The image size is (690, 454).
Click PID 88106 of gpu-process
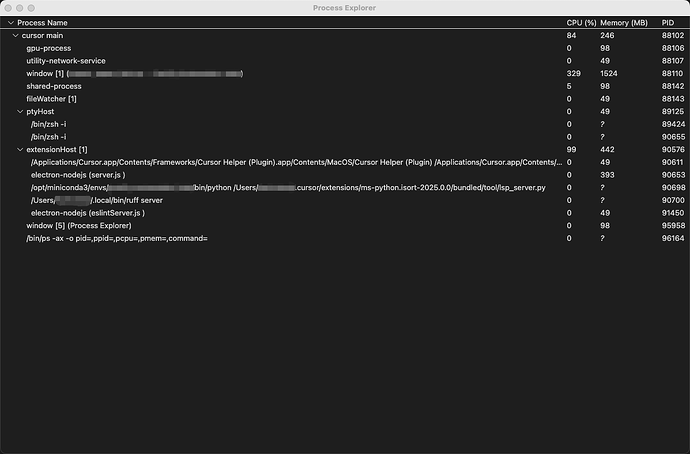point(673,48)
